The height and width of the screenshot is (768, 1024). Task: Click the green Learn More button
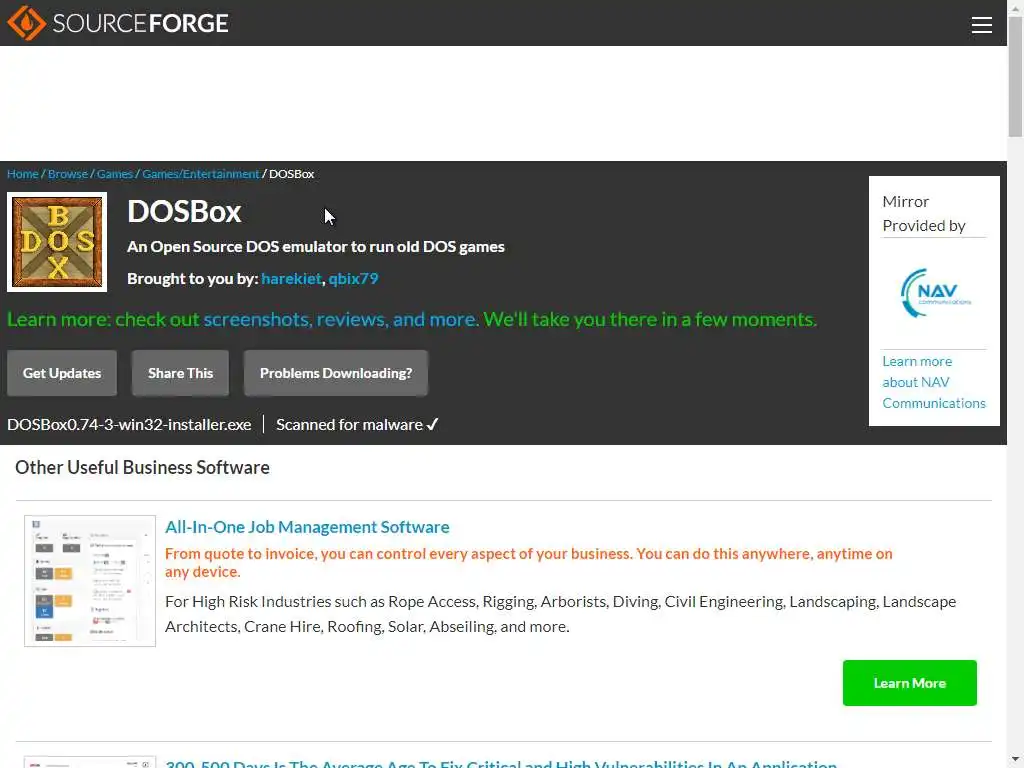click(910, 683)
